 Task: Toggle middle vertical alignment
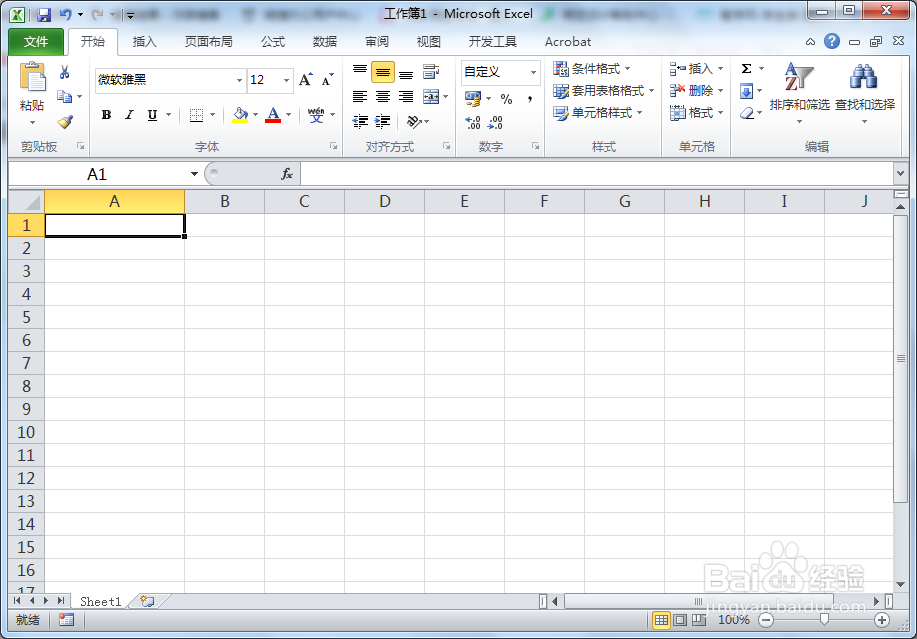click(382, 72)
